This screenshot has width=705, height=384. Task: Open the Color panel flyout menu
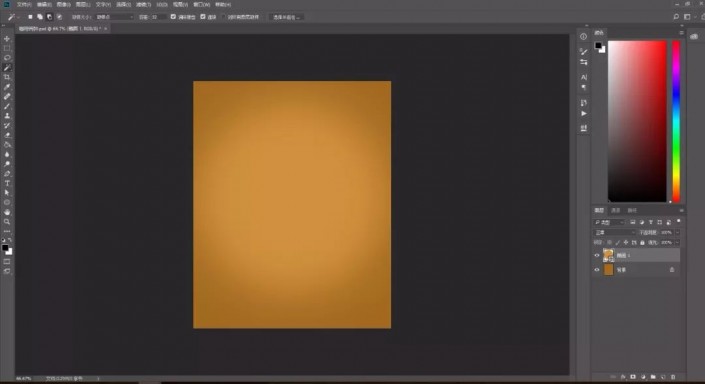[x=681, y=33]
